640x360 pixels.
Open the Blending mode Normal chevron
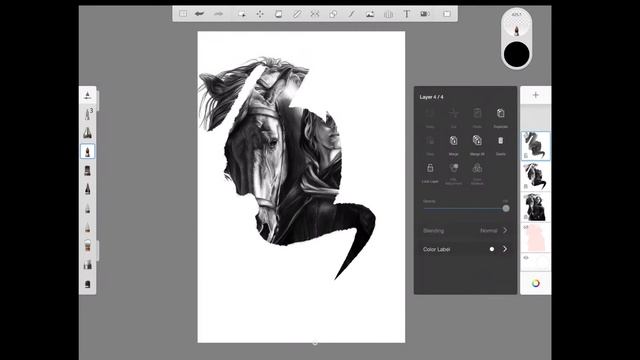click(x=505, y=231)
